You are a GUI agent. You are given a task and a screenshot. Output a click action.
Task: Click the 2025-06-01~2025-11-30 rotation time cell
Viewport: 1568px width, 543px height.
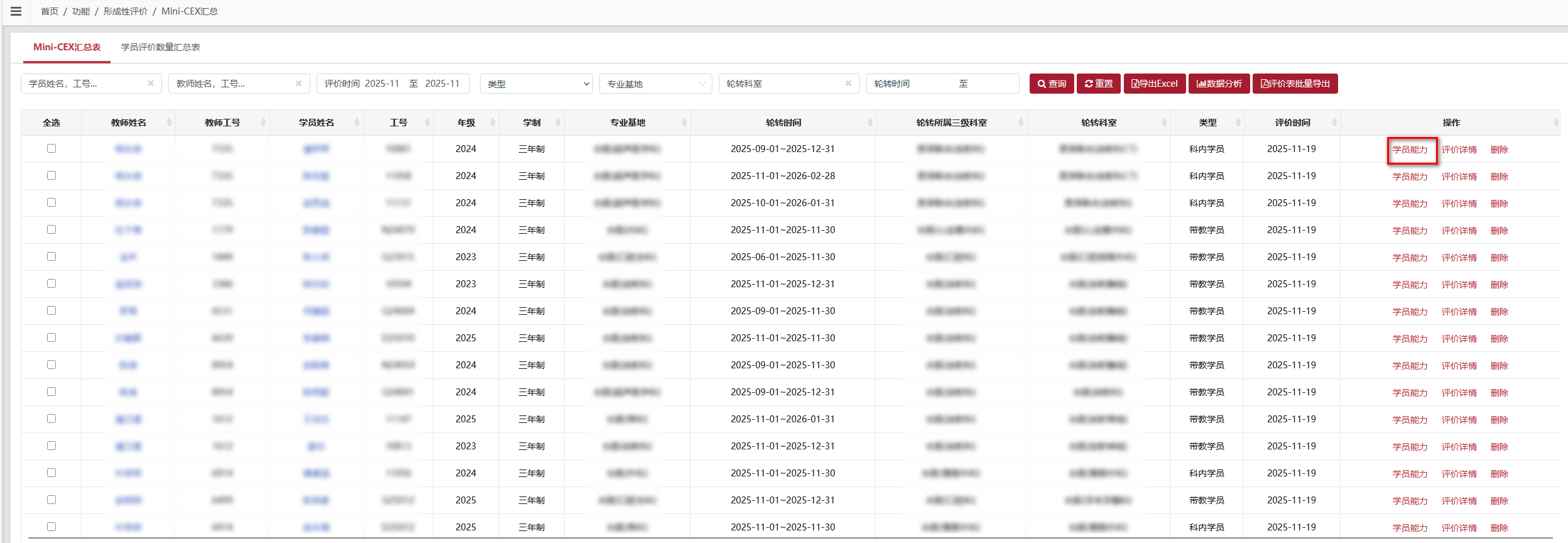(x=783, y=257)
